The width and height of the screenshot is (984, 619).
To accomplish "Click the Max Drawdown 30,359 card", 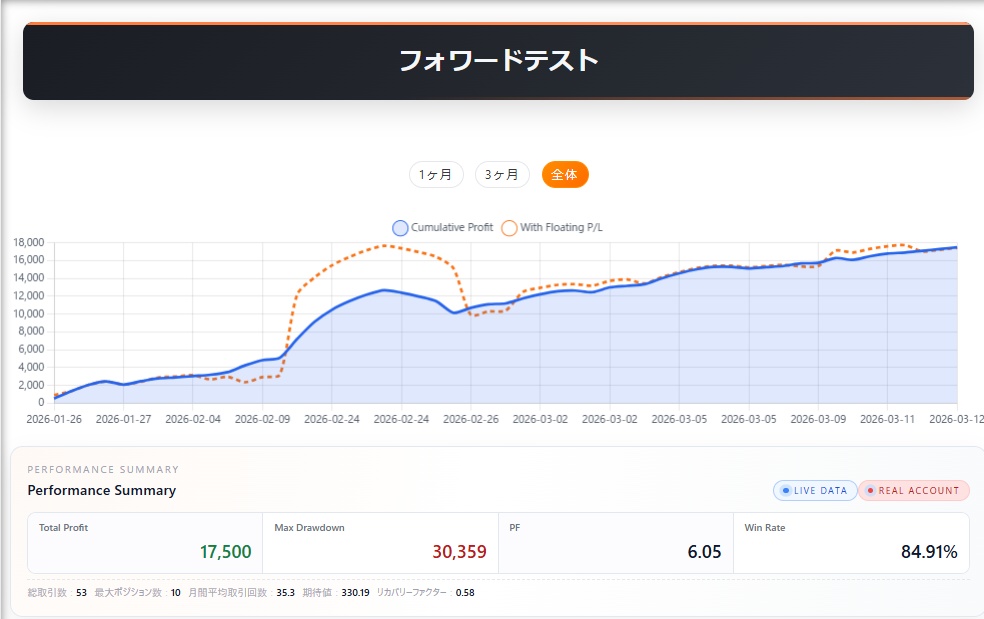I will coord(380,543).
